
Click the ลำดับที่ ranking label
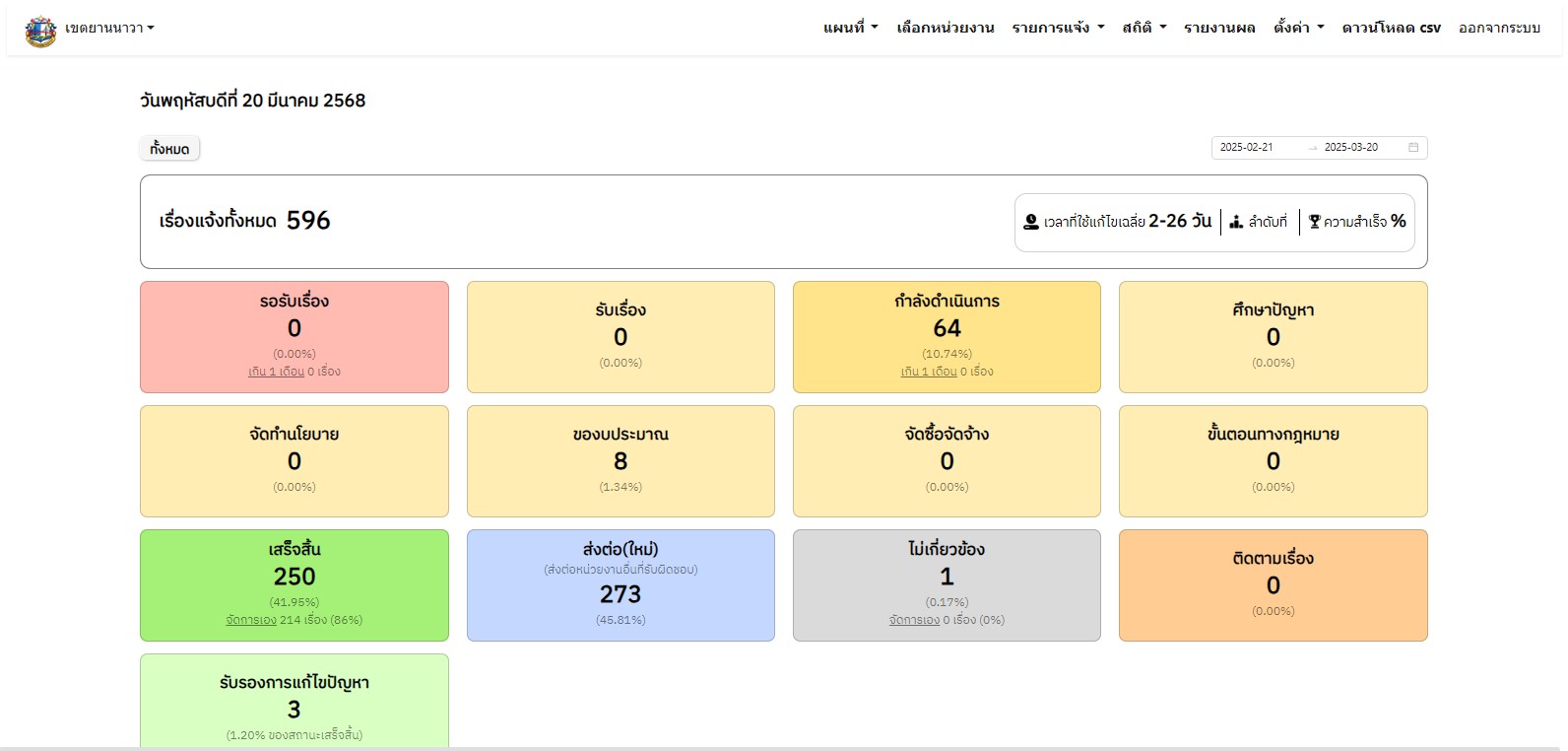(1268, 222)
